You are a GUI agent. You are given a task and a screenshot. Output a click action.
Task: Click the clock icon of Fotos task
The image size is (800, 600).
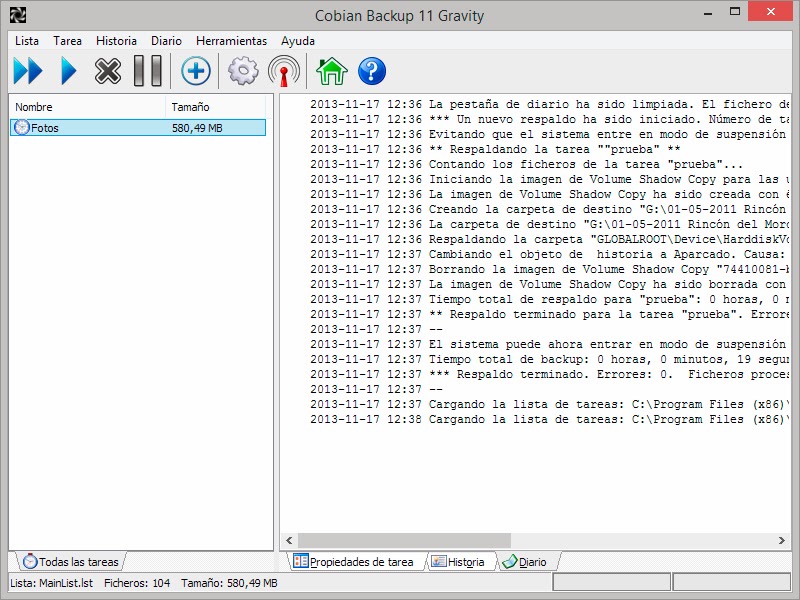(21, 127)
